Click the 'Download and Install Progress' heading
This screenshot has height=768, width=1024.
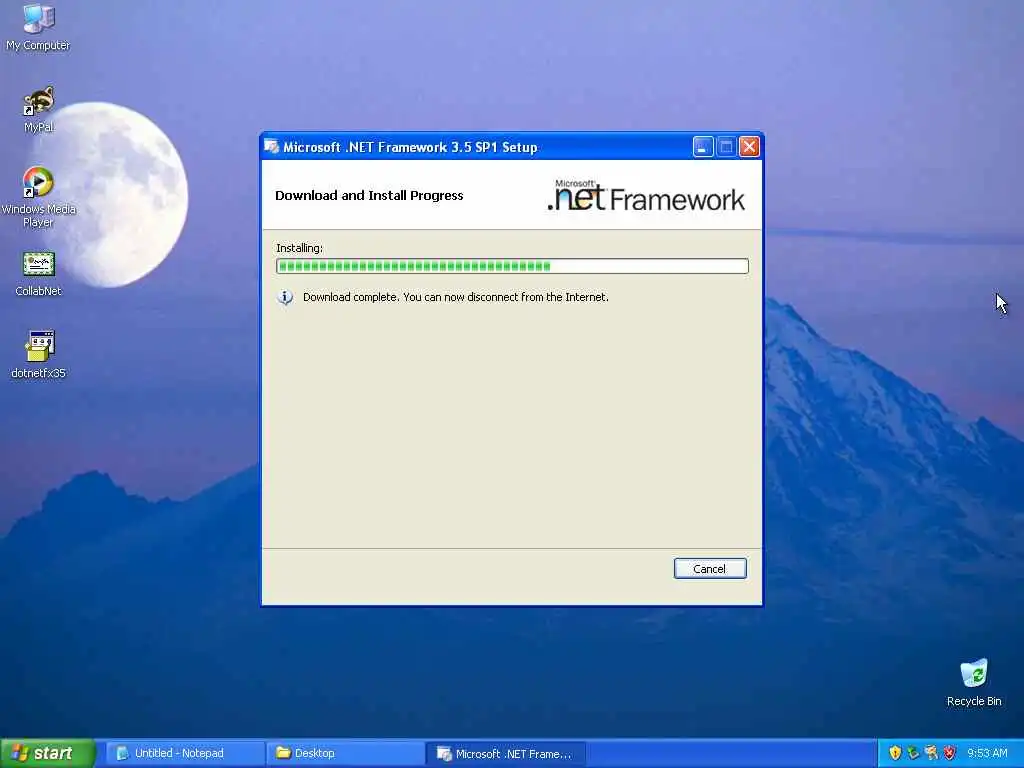369,195
